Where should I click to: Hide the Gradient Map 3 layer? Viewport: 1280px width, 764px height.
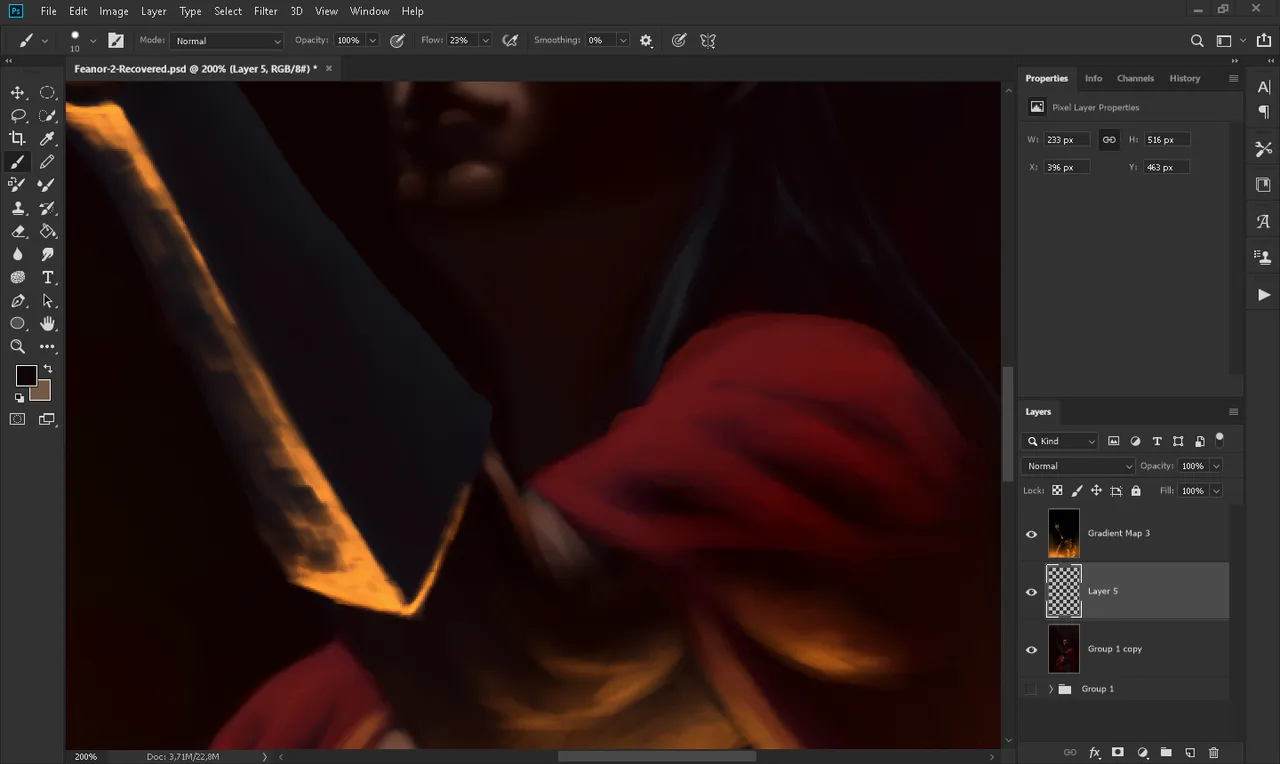coord(1031,534)
